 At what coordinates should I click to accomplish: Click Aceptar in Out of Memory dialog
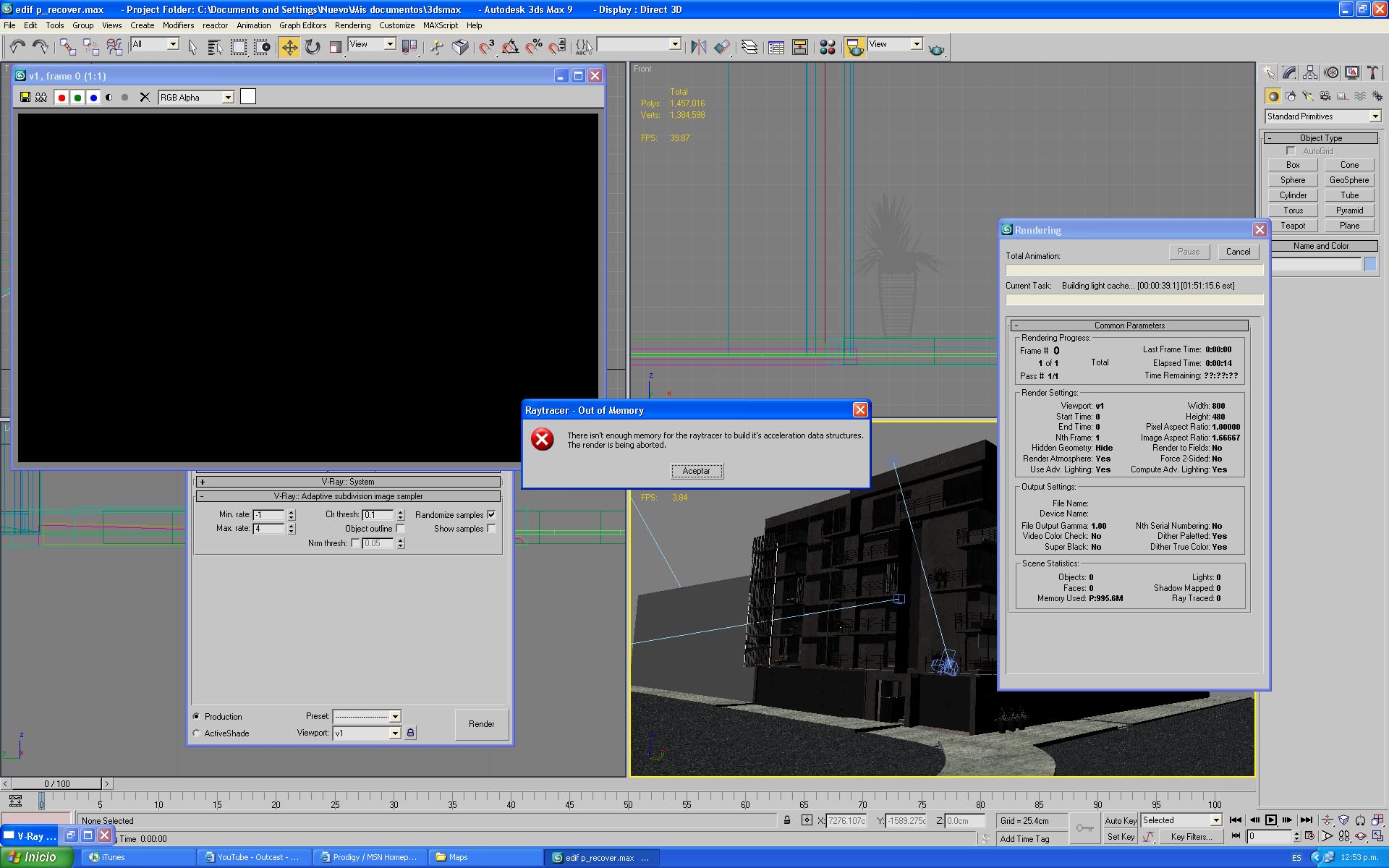pyautogui.click(x=696, y=471)
